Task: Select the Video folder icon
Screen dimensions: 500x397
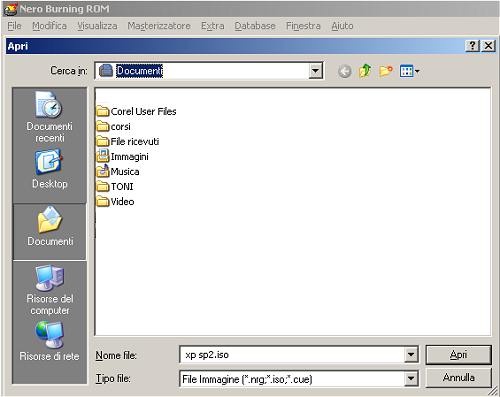Action: click(103, 201)
